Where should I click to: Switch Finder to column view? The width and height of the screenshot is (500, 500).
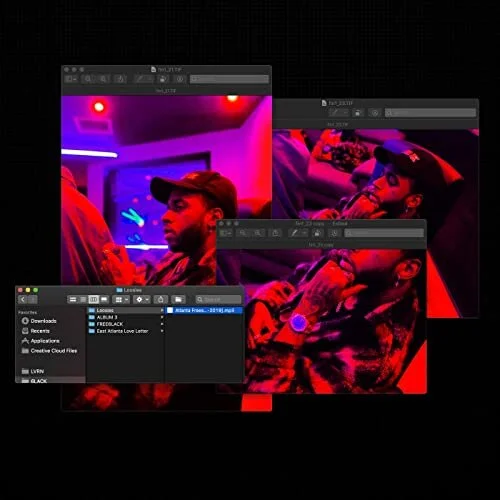coord(94,299)
